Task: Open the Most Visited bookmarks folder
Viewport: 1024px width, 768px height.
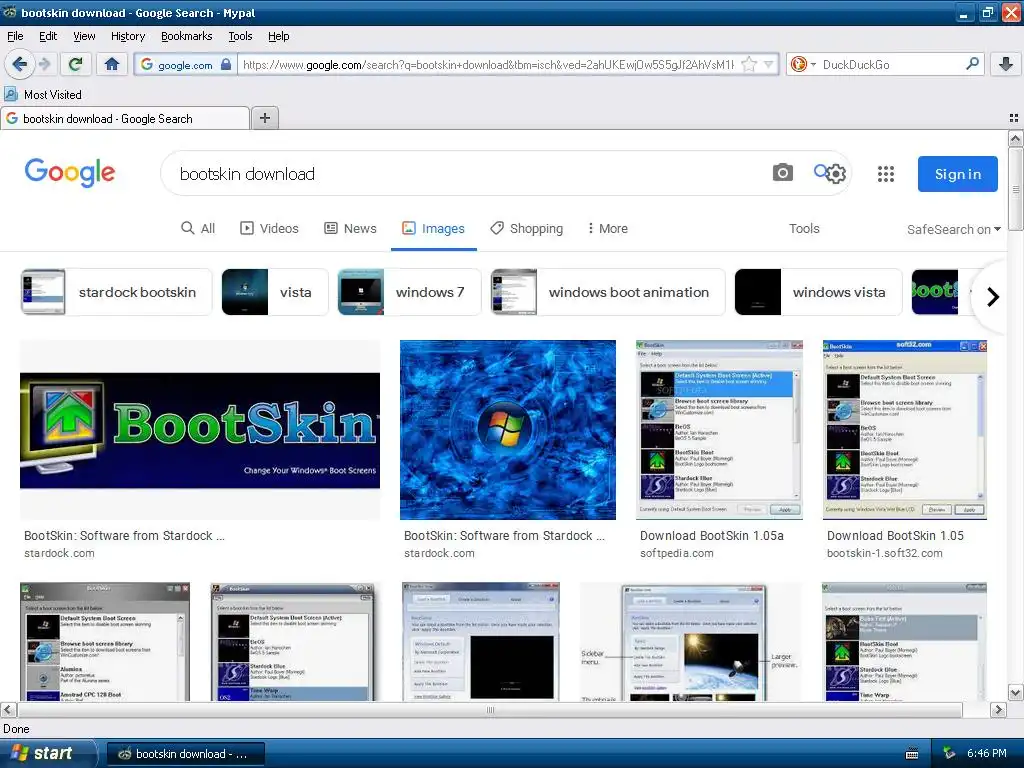Action: [x=43, y=95]
